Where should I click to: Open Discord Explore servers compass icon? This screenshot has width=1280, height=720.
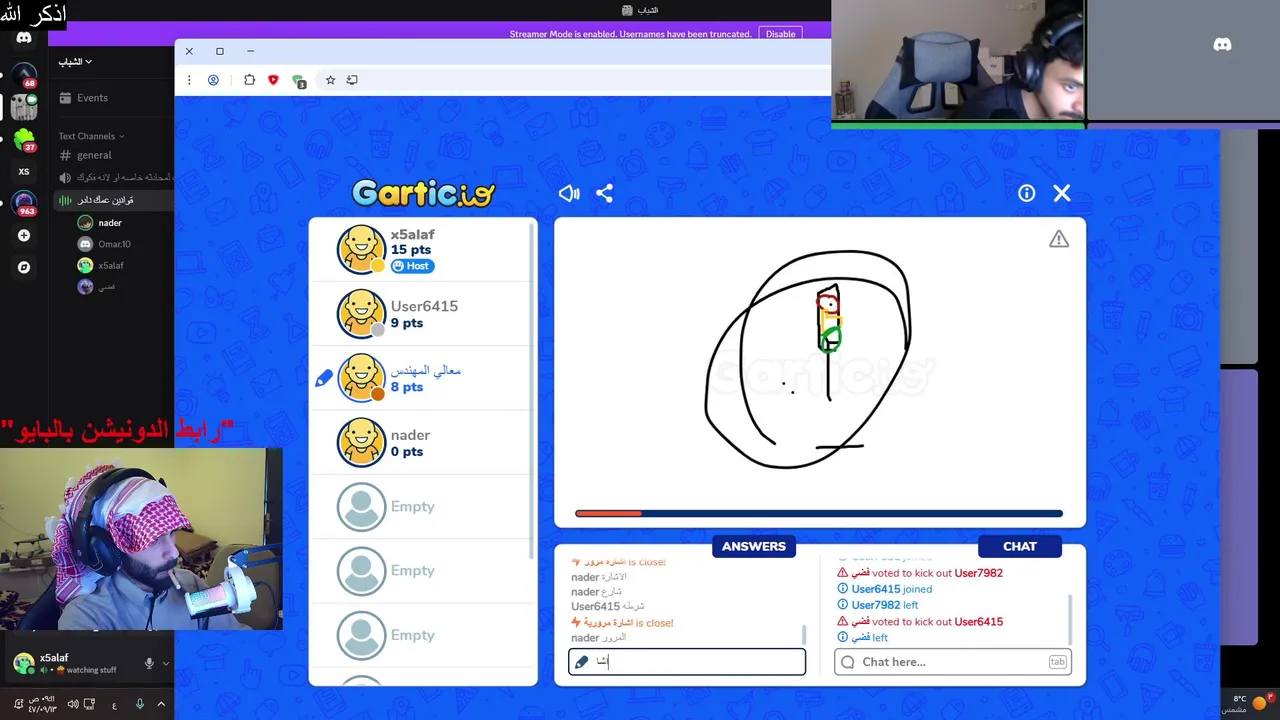24,268
